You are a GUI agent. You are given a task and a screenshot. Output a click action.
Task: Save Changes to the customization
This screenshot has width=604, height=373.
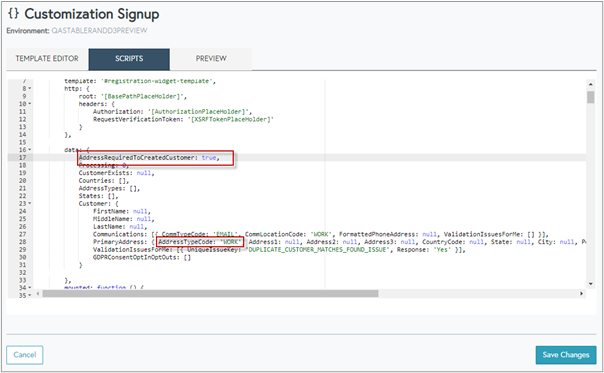click(x=565, y=355)
